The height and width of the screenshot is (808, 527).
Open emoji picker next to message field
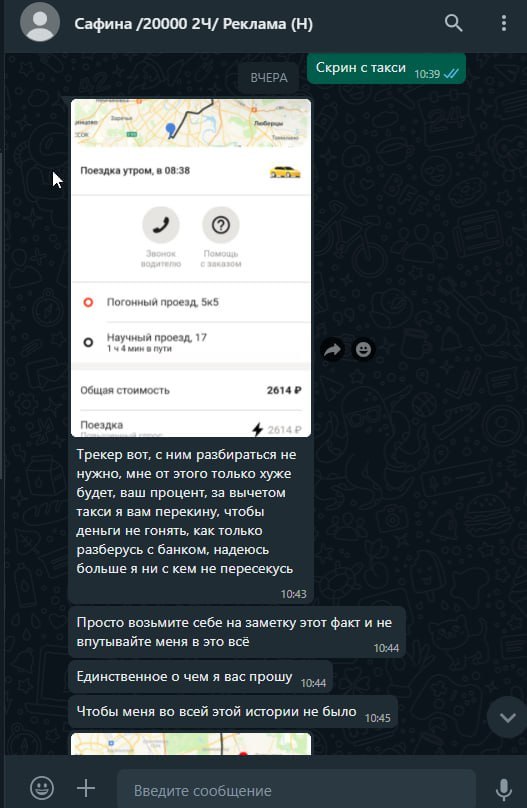coord(42,788)
